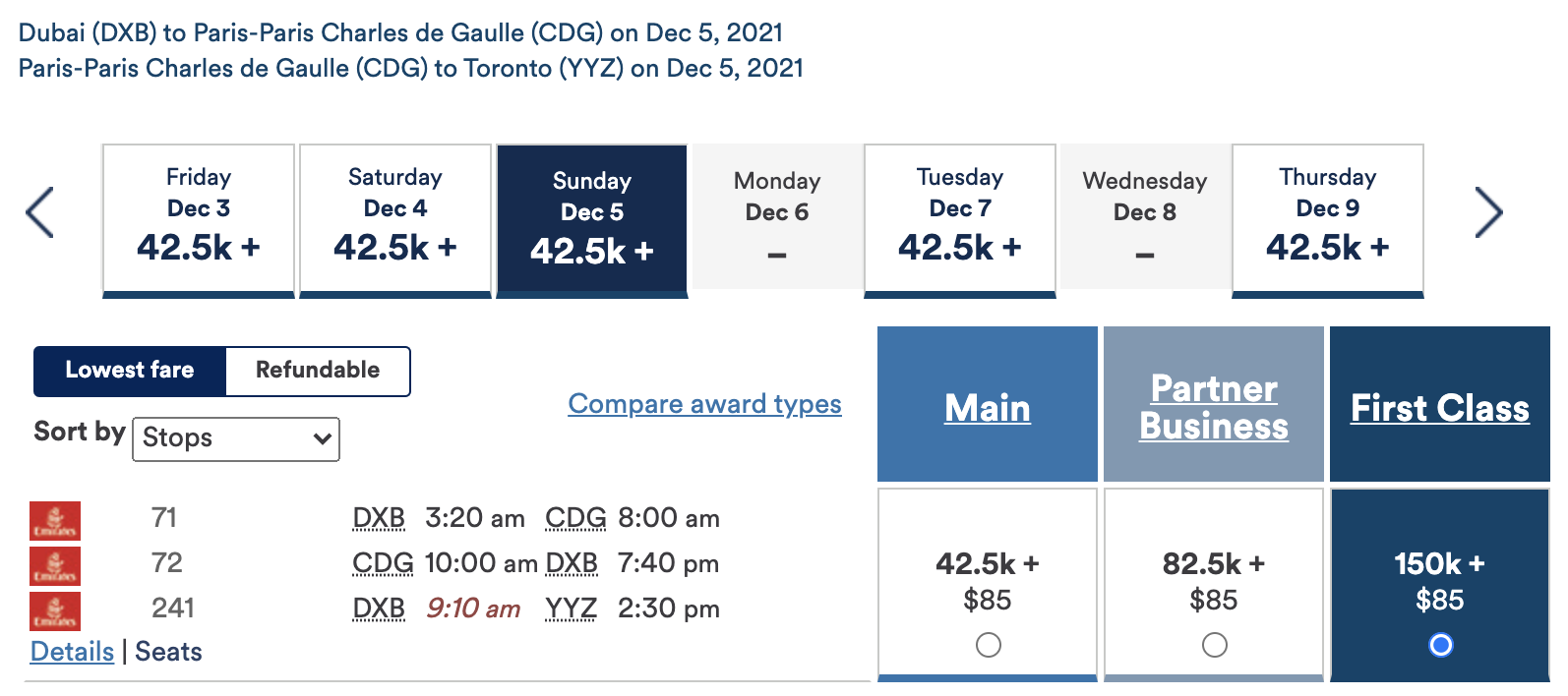Choose the Friday Dec 3 date tab

point(199,218)
